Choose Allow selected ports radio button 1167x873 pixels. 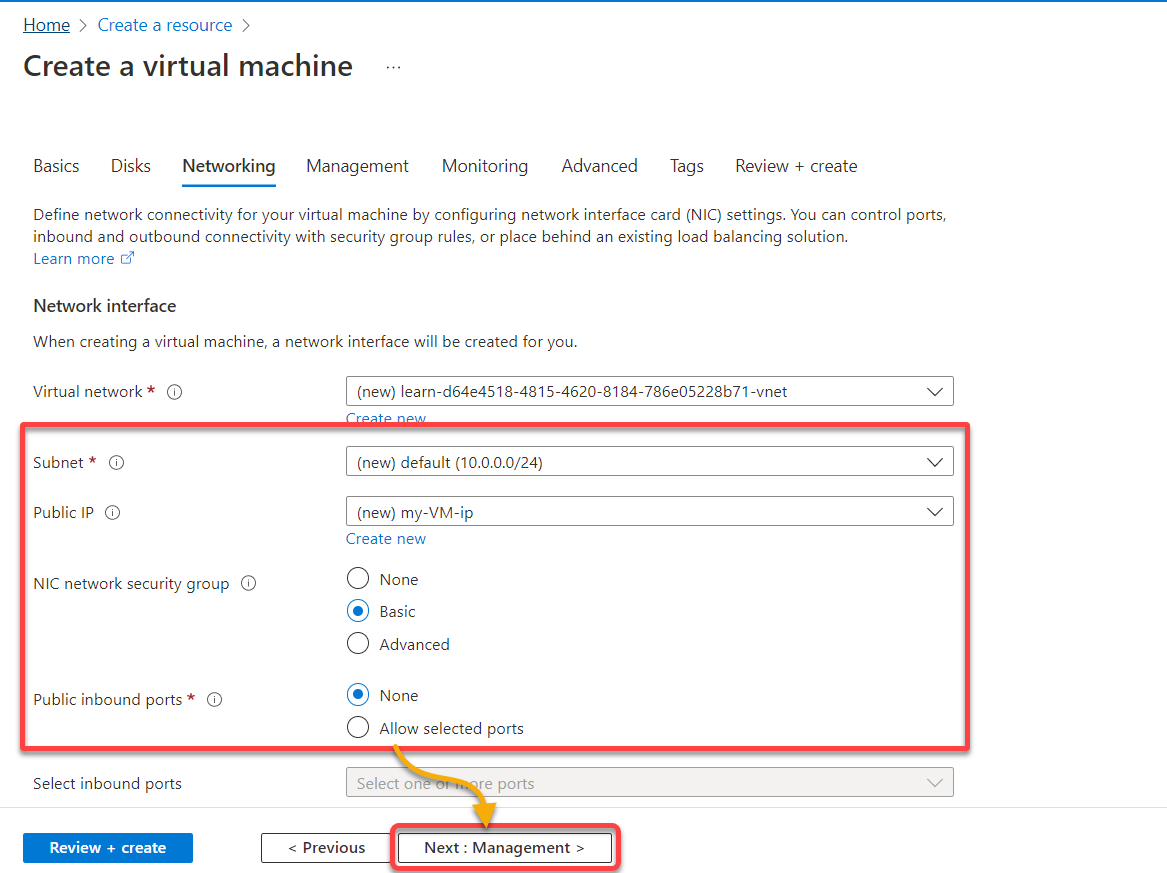358,727
